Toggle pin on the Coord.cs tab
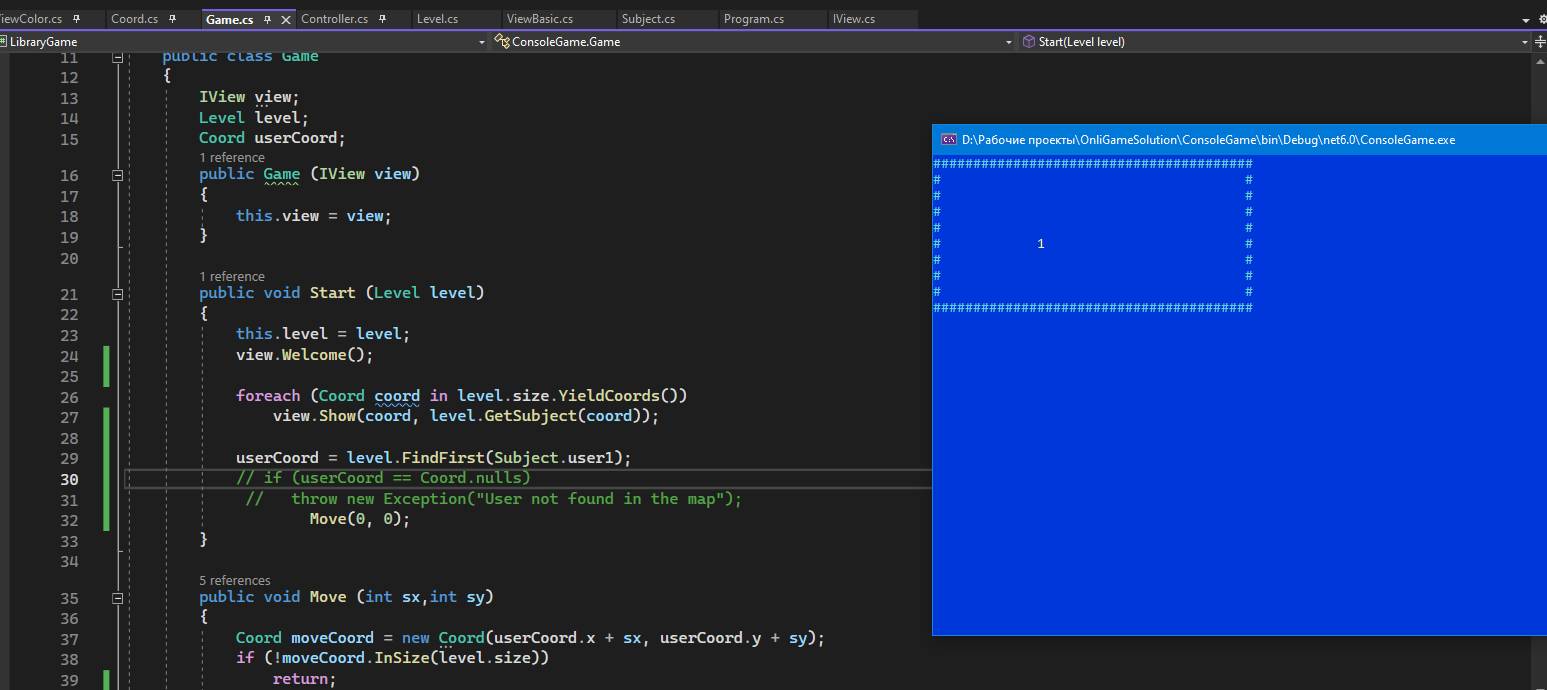The image size is (1547, 690). (173, 19)
